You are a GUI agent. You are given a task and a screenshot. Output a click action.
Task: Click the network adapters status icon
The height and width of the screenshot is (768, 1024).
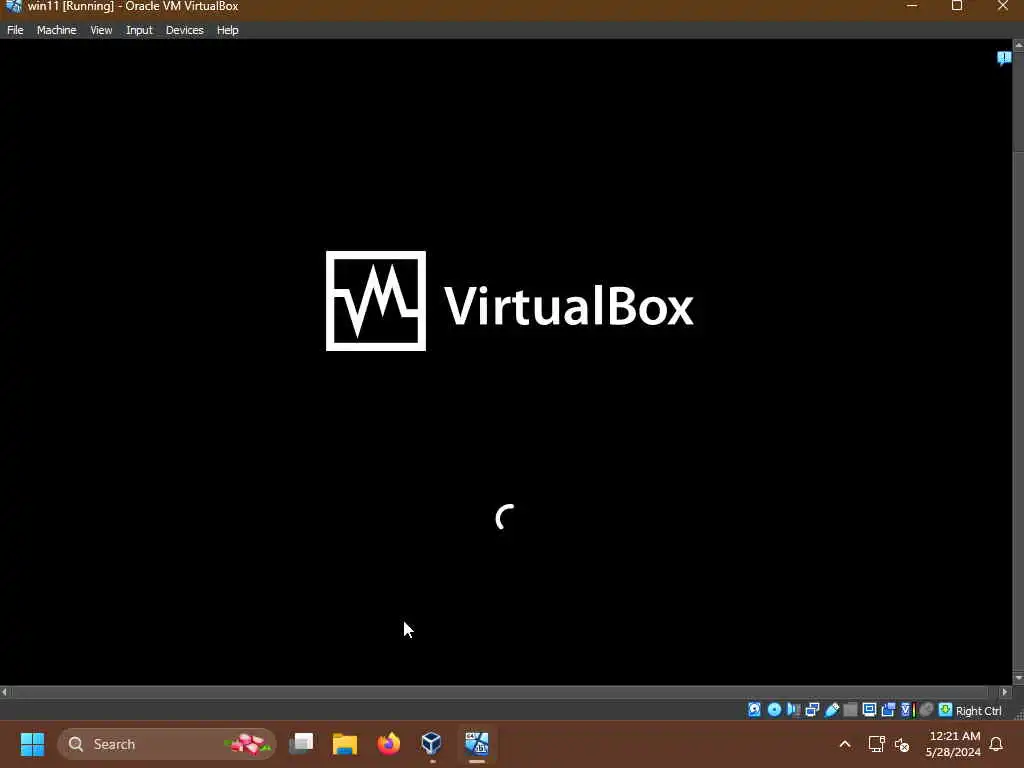coord(812,710)
